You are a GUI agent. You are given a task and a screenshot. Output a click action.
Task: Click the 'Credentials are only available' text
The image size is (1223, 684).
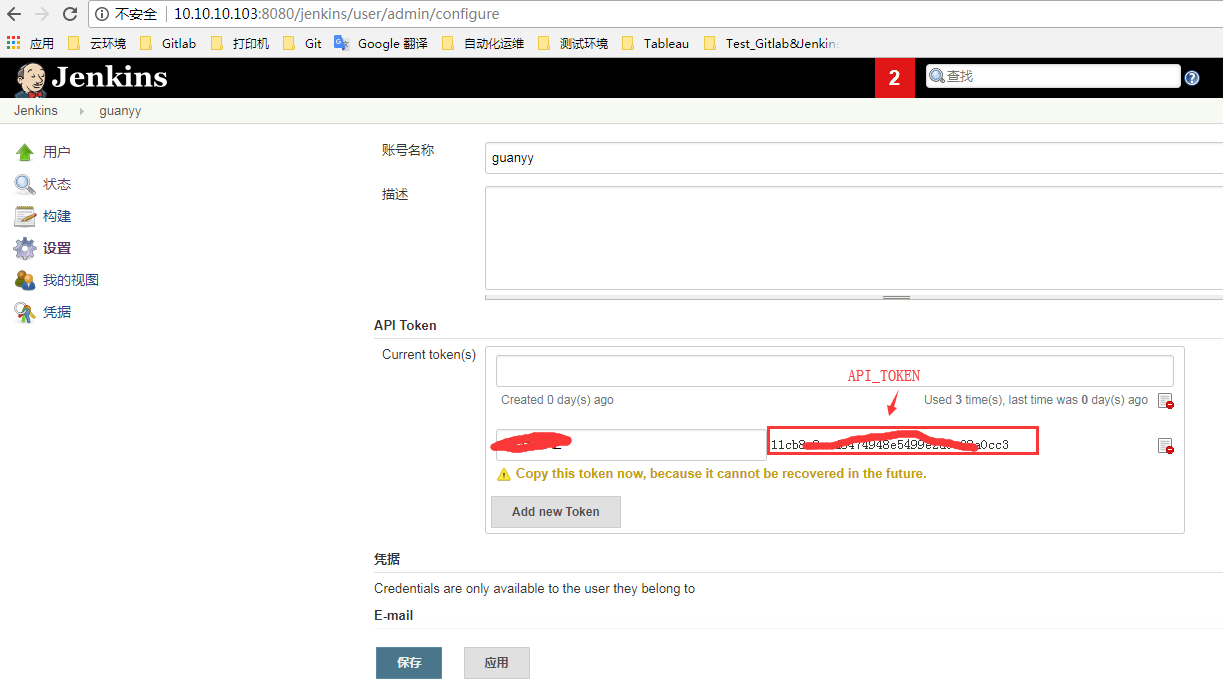point(534,588)
